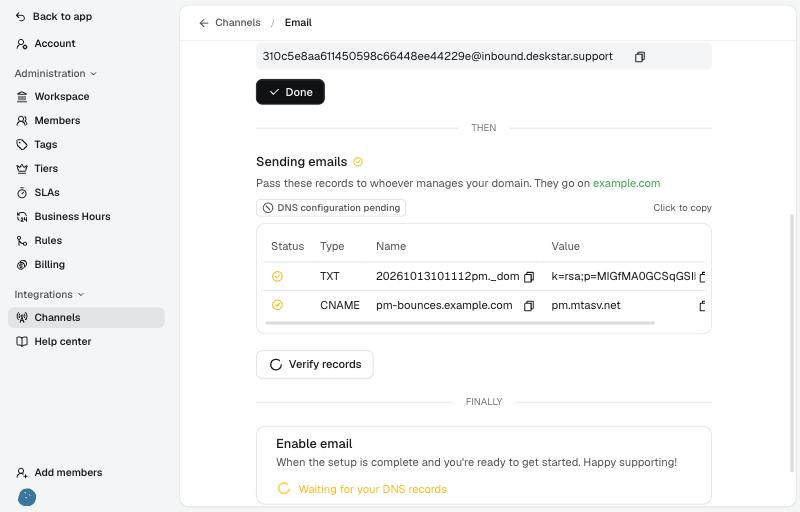Copy the pm.mtasv.net value
This screenshot has width=800, height=512.
coord(702,305)
